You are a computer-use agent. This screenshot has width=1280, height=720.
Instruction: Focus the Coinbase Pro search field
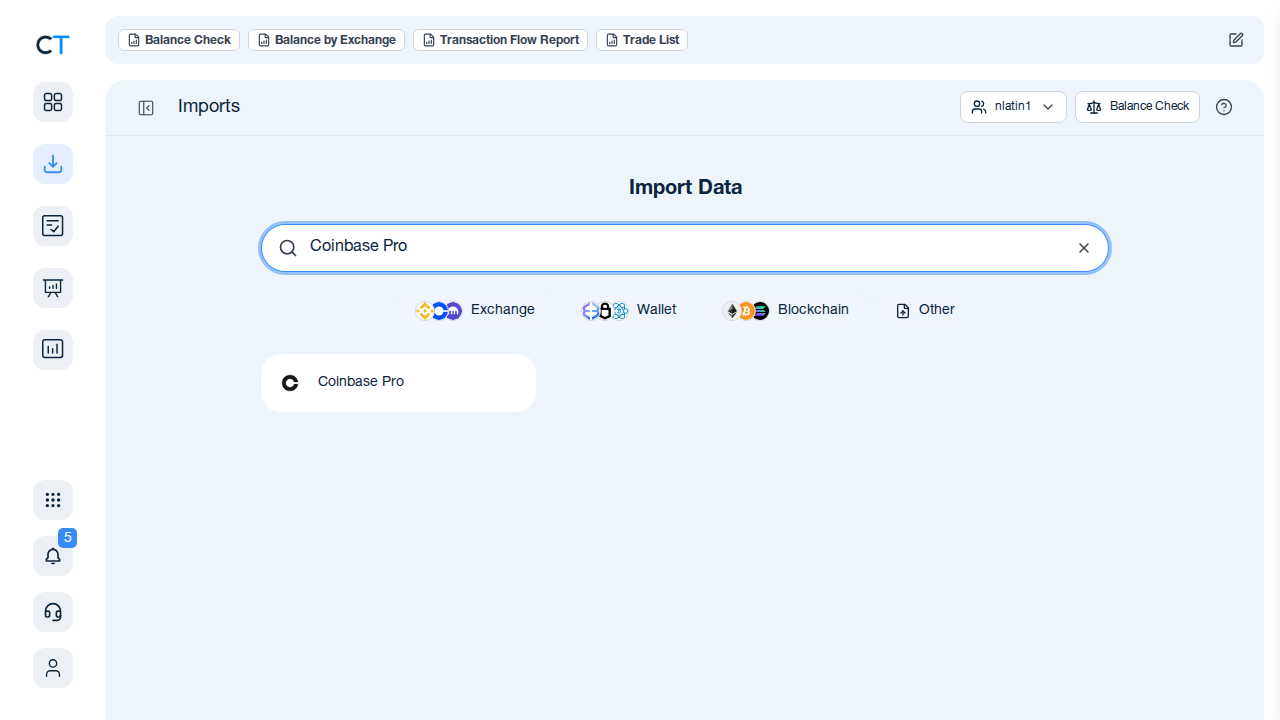click(685, 247)
